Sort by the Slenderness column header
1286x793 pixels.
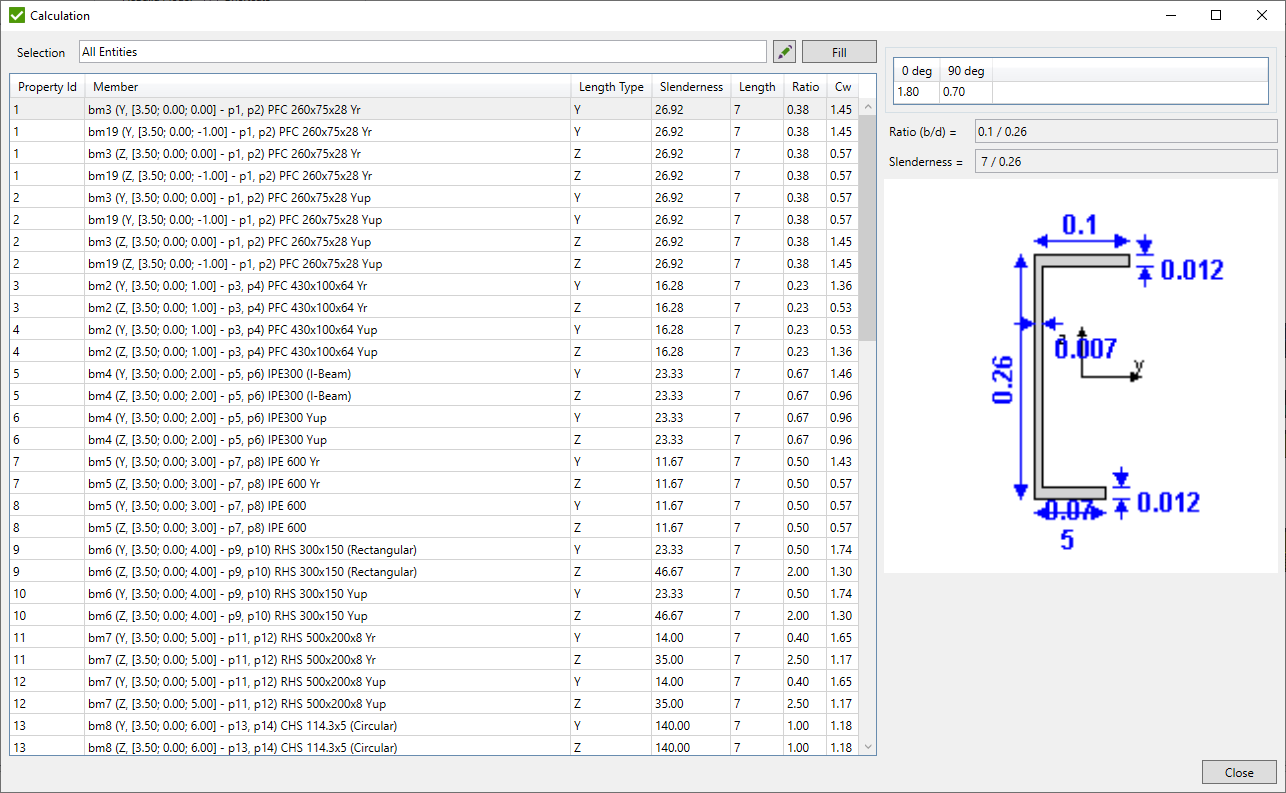click(691, 87)
